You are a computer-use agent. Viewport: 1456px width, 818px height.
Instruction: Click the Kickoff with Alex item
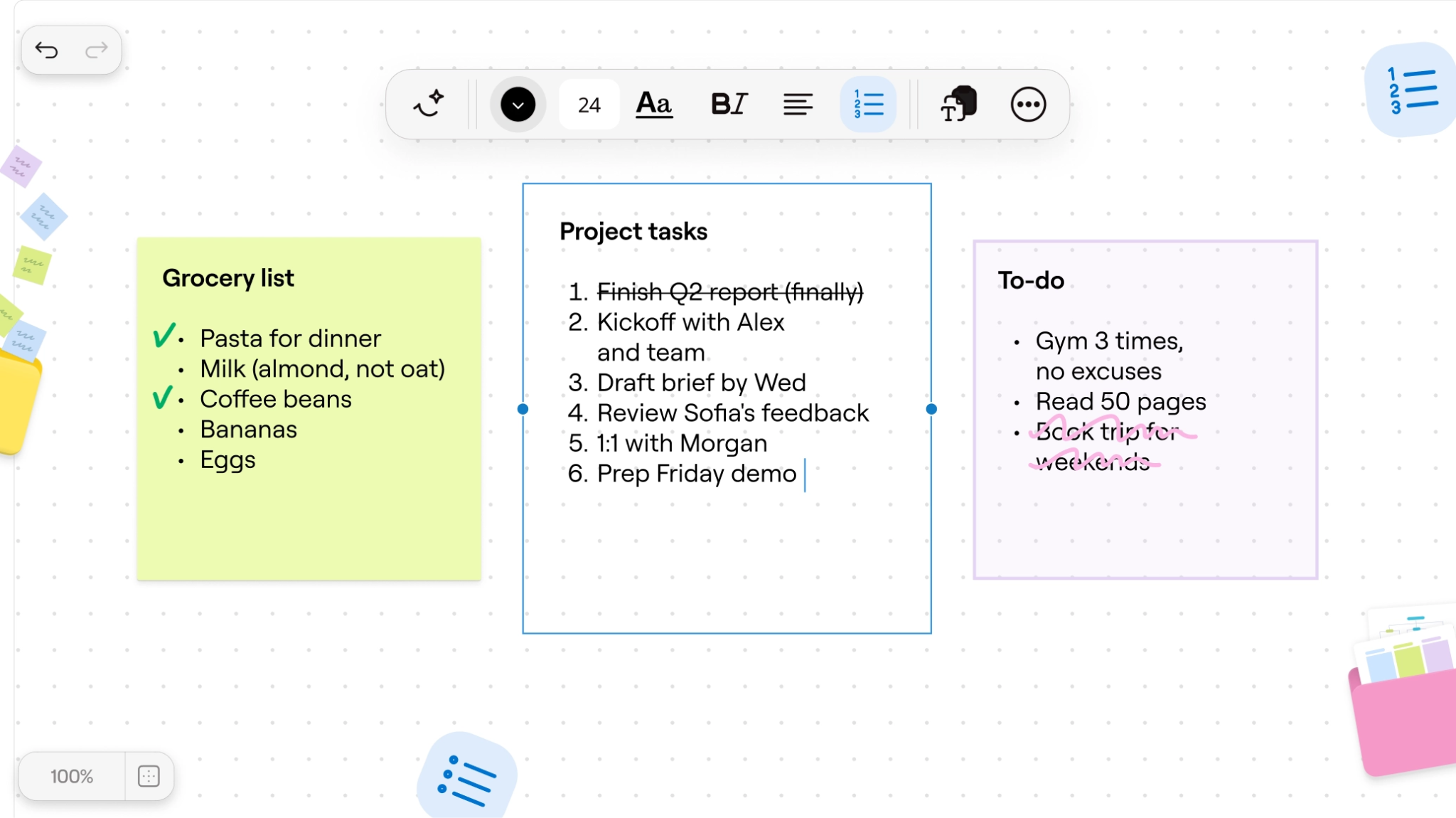(690, 337)
